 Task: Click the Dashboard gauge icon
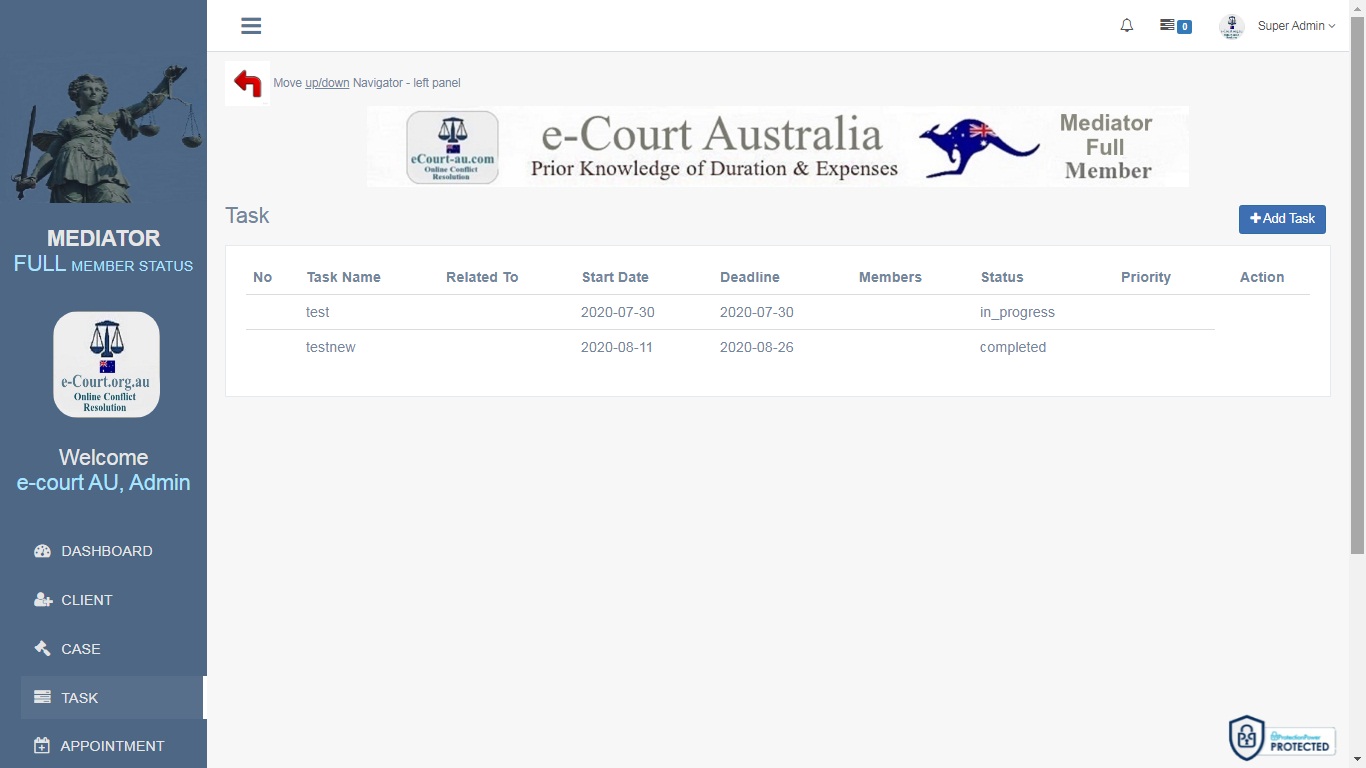click(x=42, y=551)
